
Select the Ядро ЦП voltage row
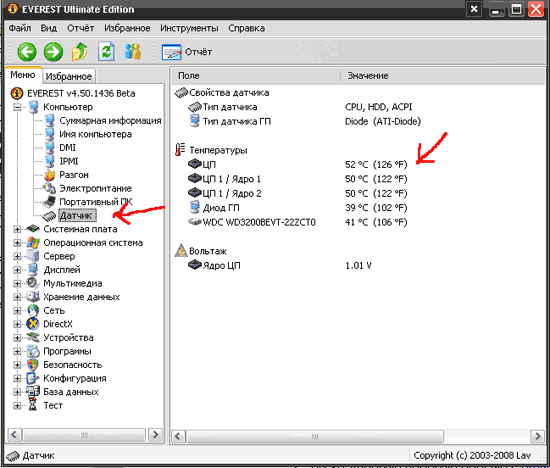214,265
